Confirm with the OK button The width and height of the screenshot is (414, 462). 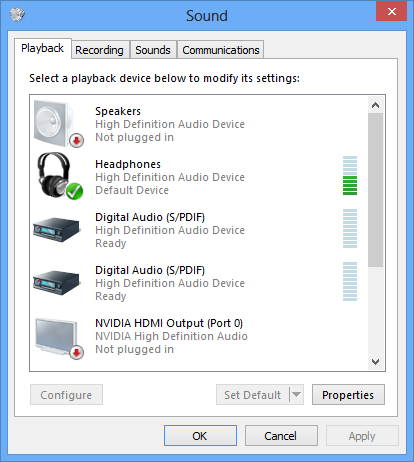tap(200, 436)
